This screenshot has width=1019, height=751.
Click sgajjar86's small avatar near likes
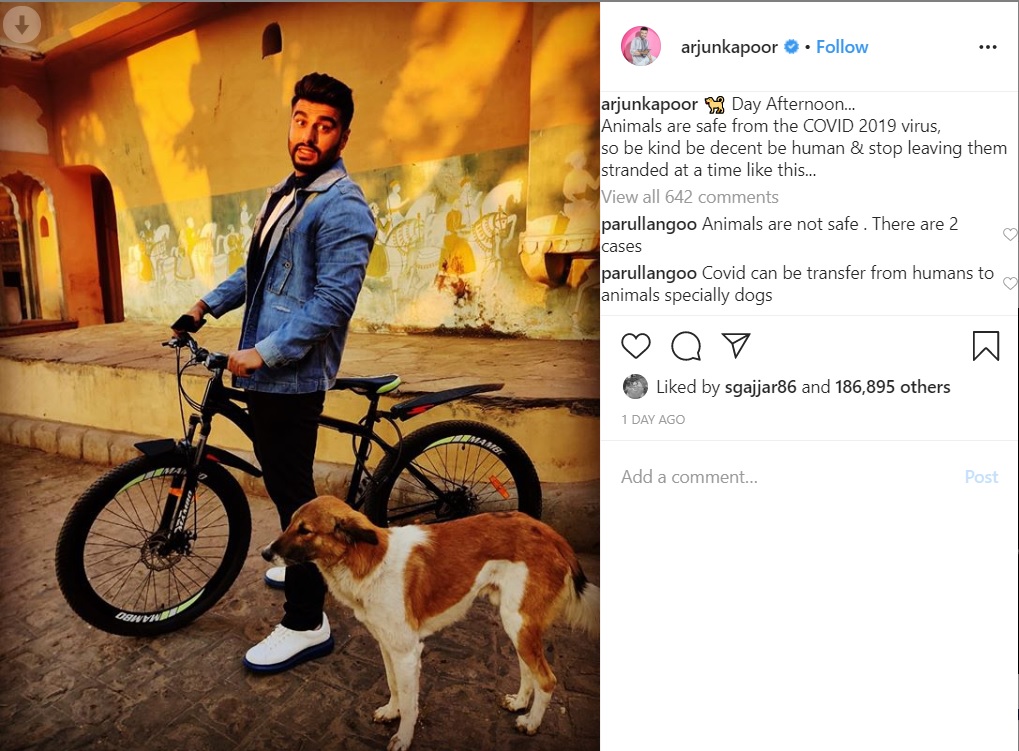pos(635,387)
